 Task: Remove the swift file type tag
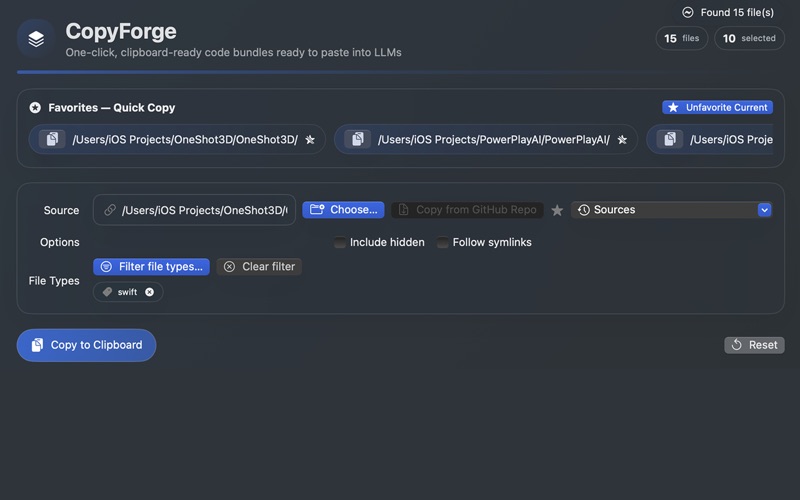point(149,292)
